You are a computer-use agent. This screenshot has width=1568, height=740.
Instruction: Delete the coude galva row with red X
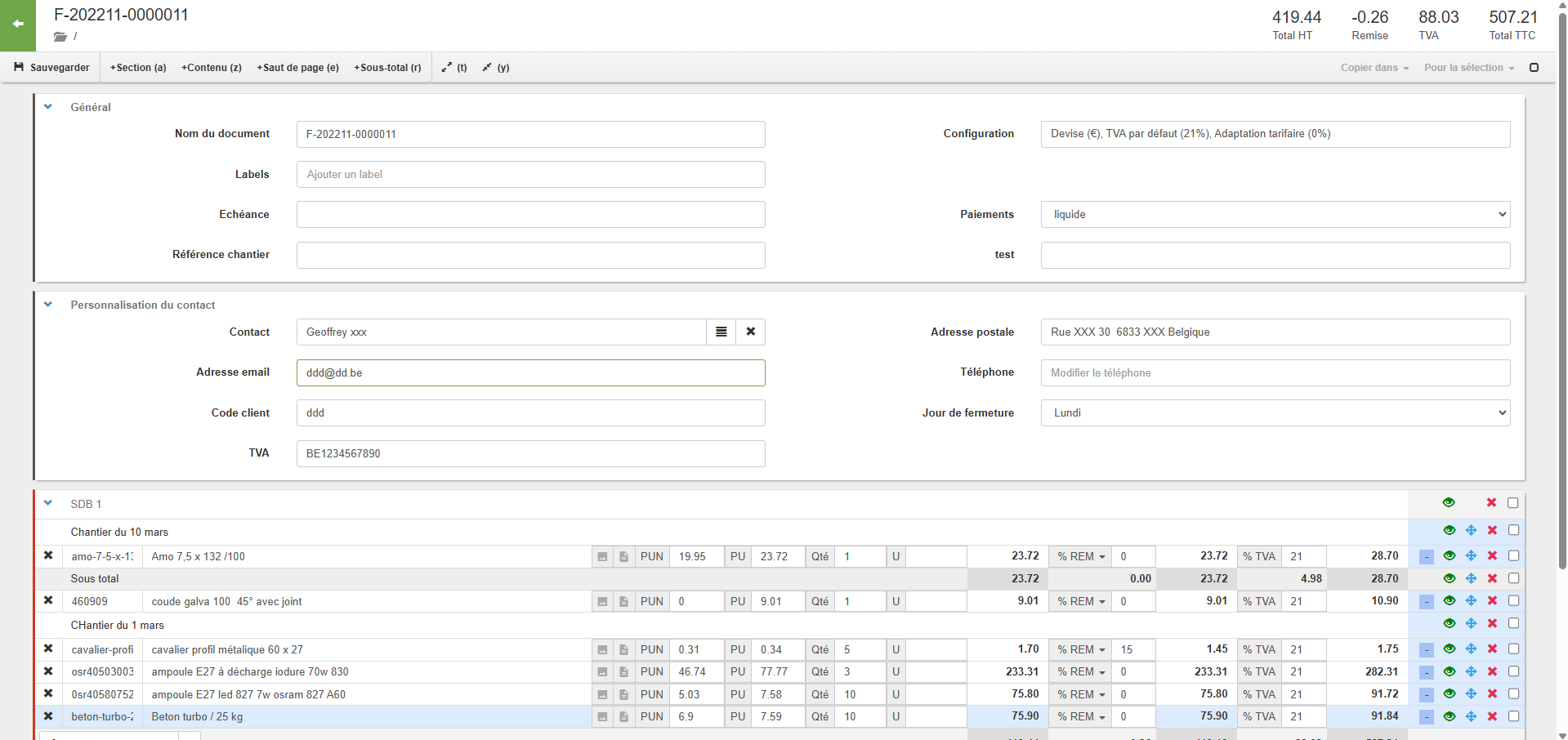coord(1492,601)
